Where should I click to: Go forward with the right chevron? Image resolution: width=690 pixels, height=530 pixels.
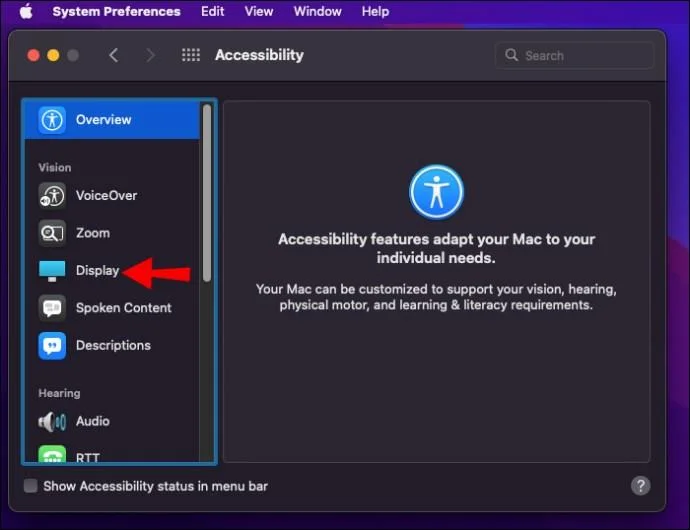click(150, 55)
